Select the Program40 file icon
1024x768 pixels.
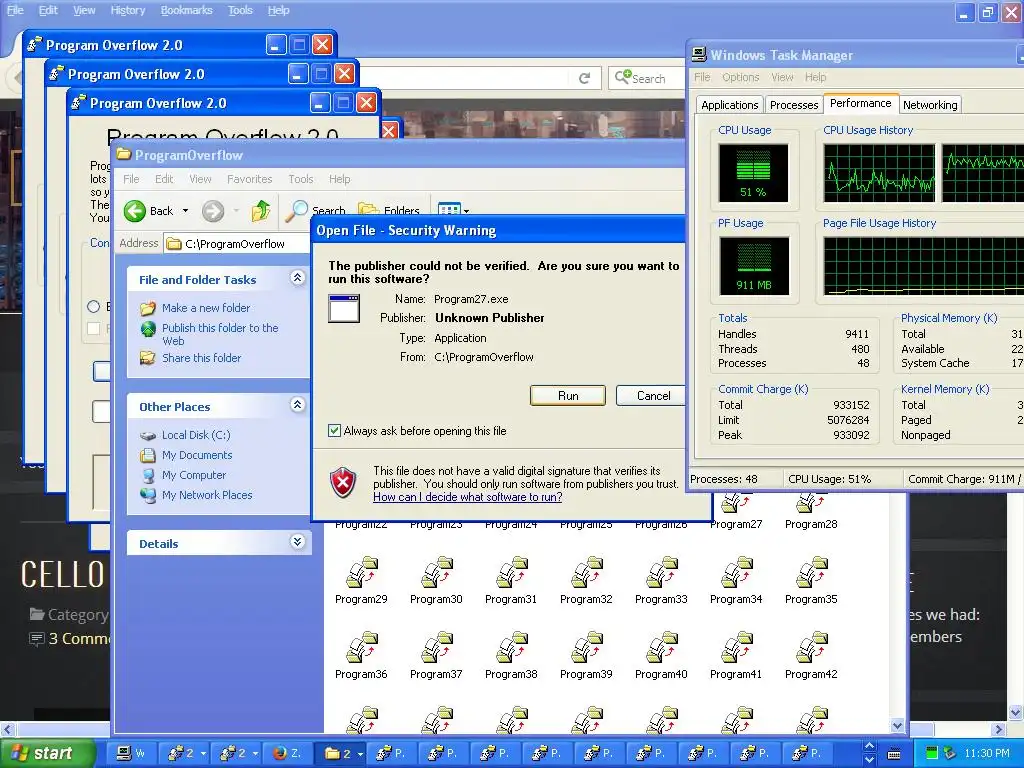(662, 648)
